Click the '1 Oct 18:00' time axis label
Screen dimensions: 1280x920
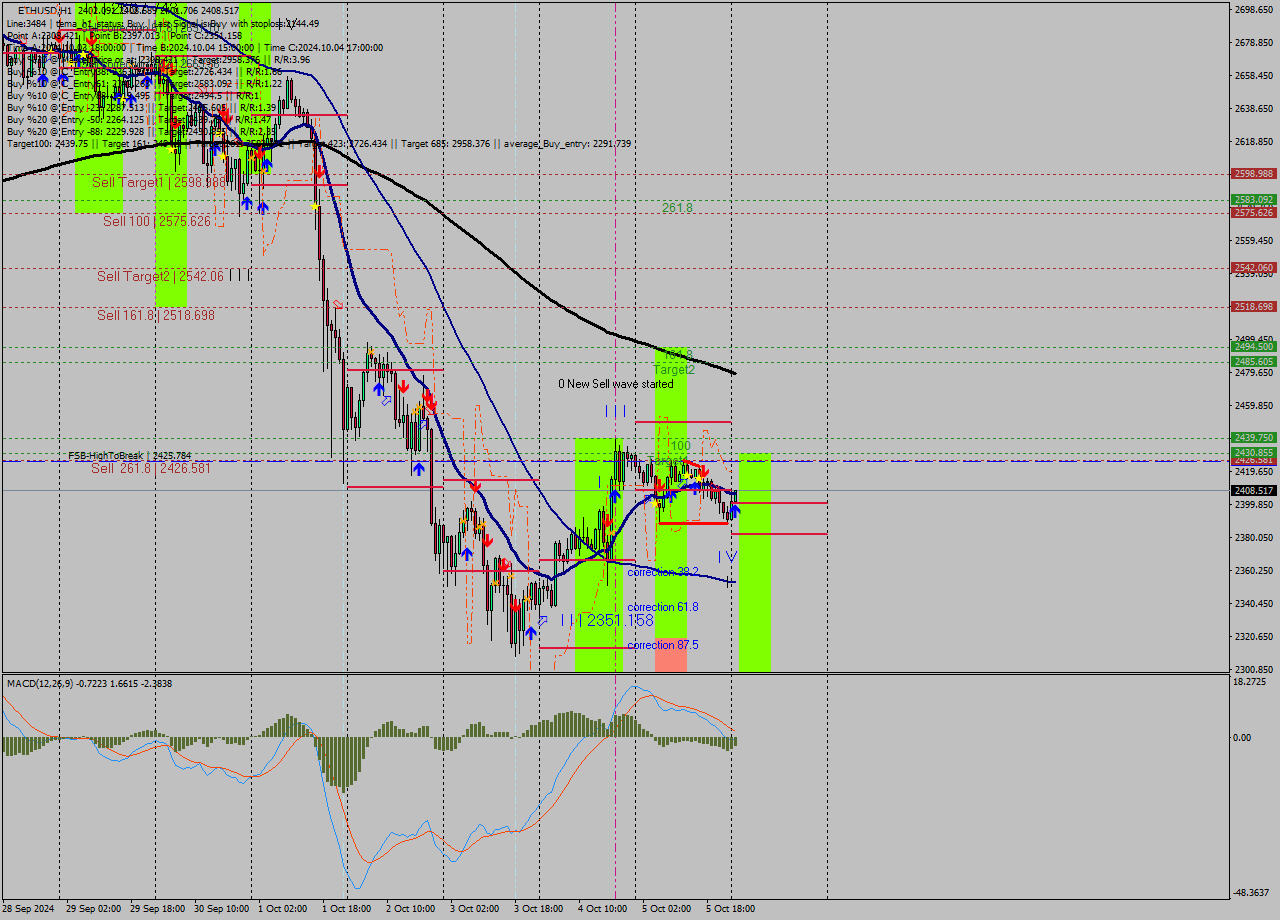[x=346, y=909]
